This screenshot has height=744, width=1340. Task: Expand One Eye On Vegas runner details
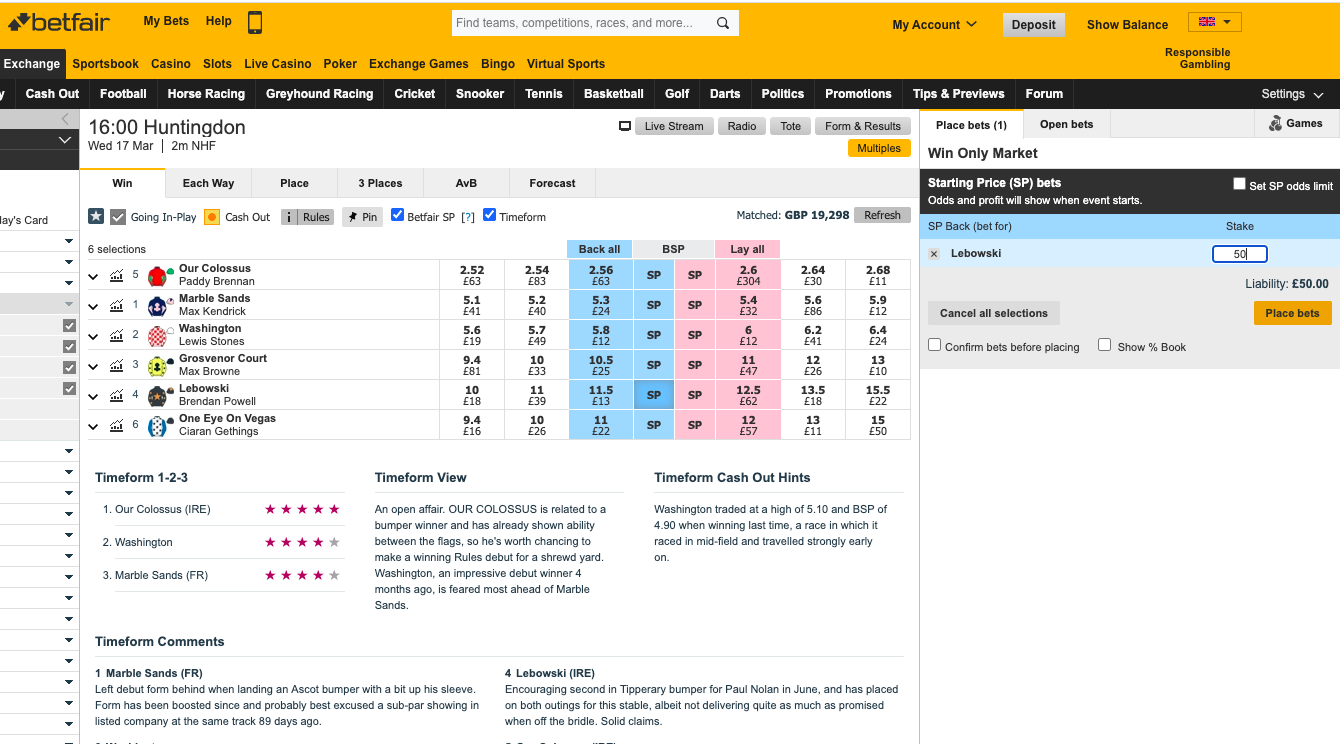coord(94,426)
